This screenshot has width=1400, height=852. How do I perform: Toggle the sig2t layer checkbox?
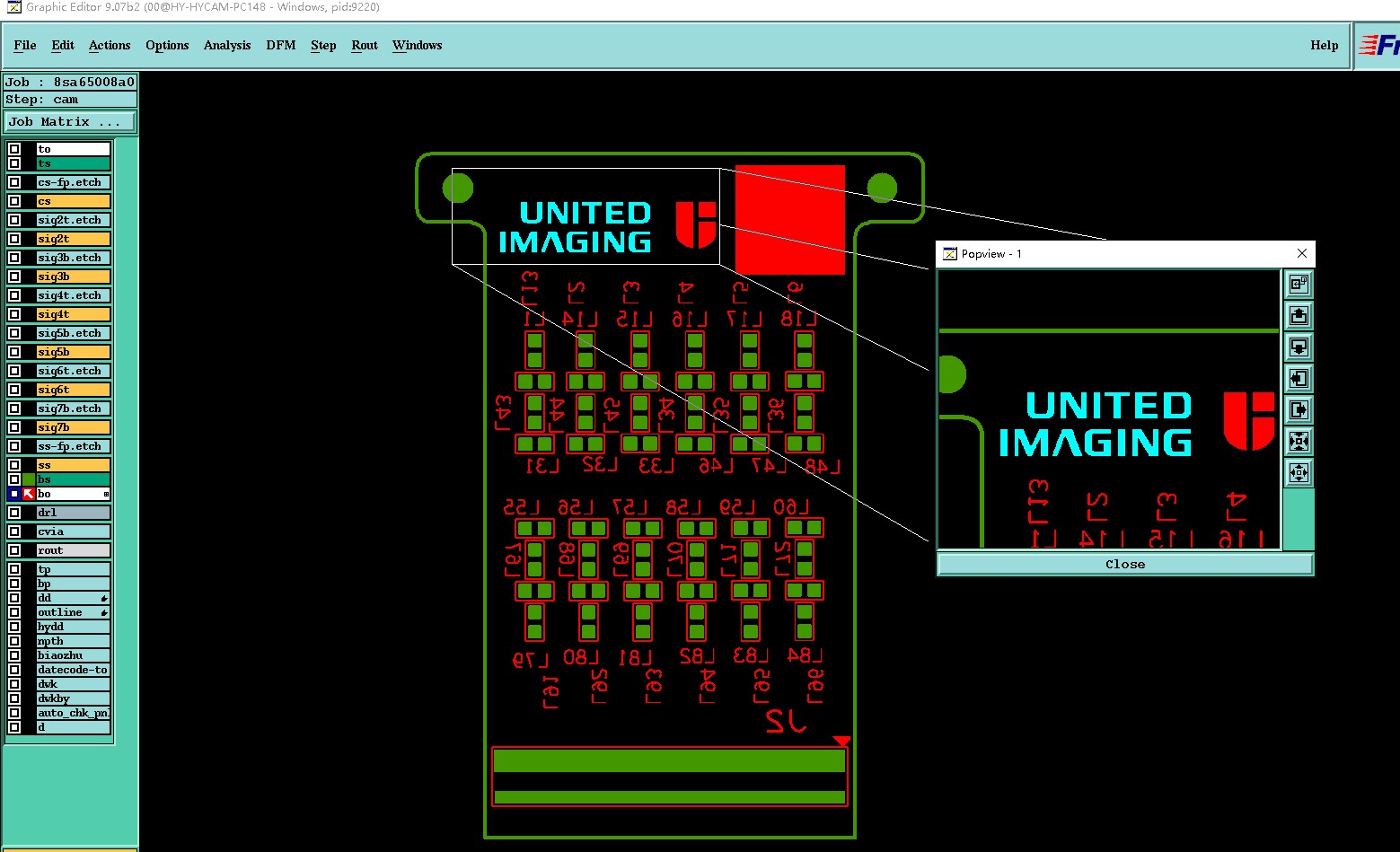coord(14,239)
